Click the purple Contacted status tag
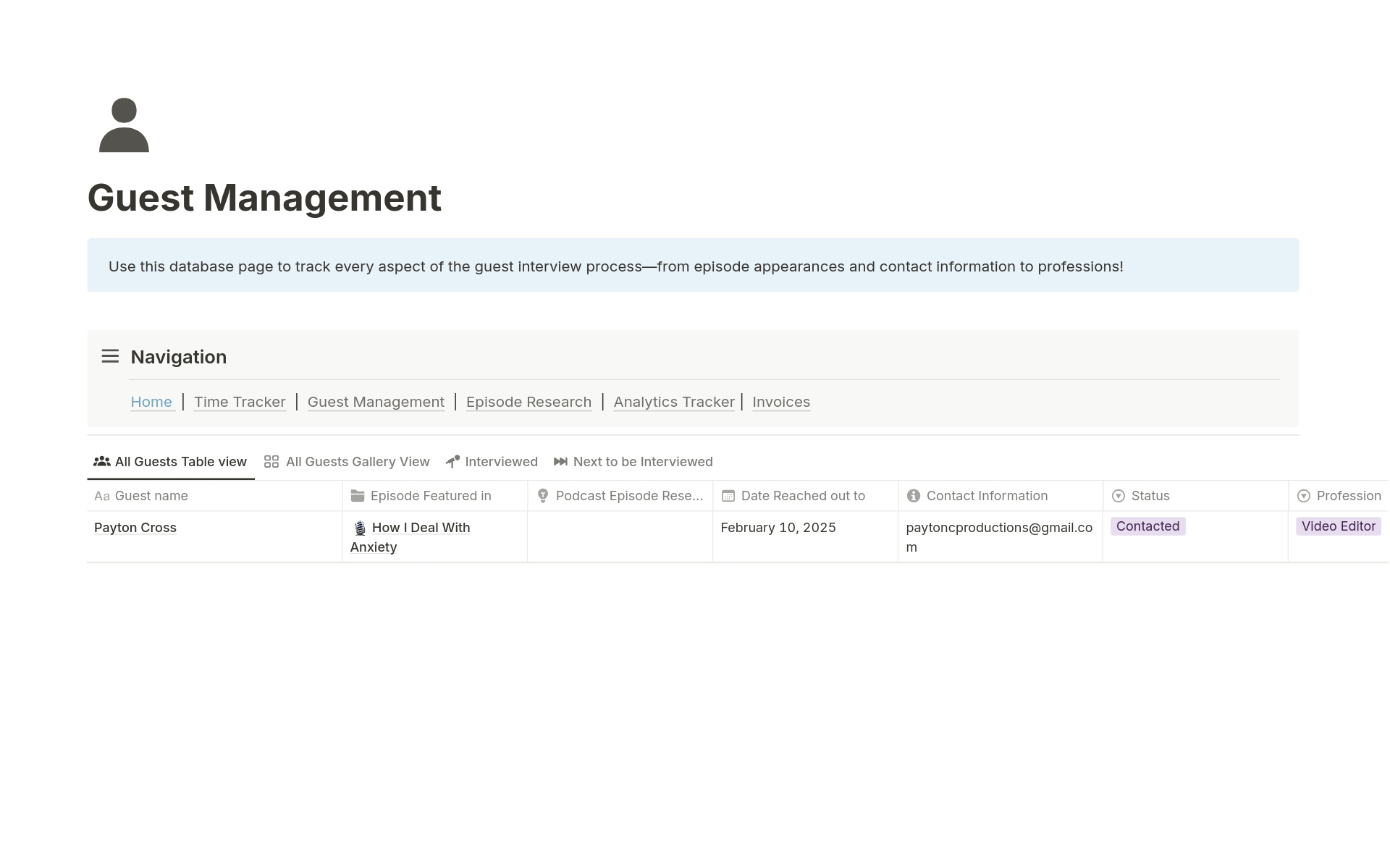The image size is (1390, 868). click(1147, 526)
